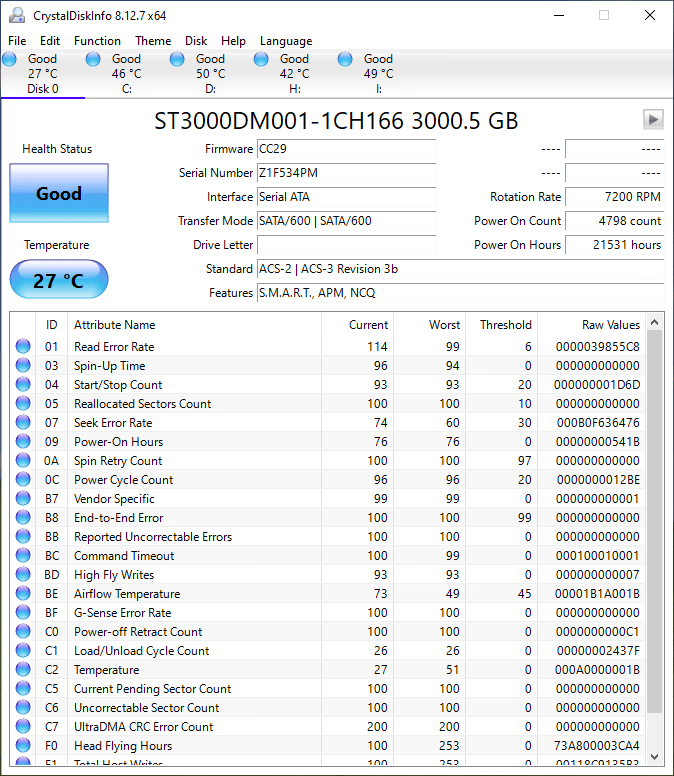Click the ID column header

[x=51, y=325]
